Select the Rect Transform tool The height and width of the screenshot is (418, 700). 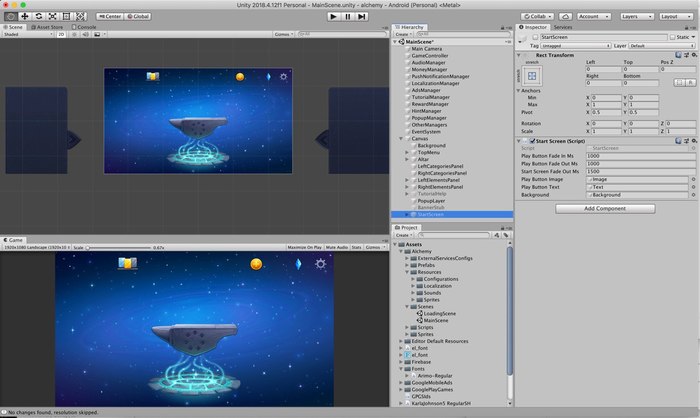coord(67,16)
